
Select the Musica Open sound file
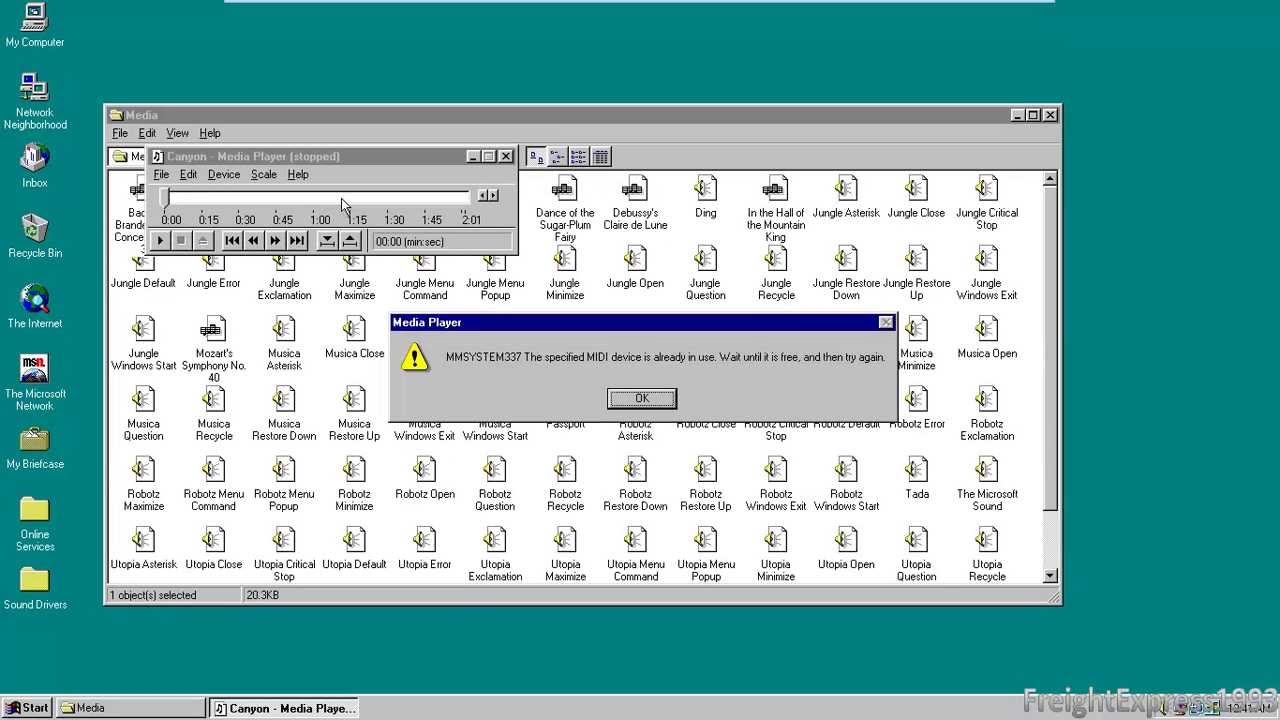pos(987,336)
